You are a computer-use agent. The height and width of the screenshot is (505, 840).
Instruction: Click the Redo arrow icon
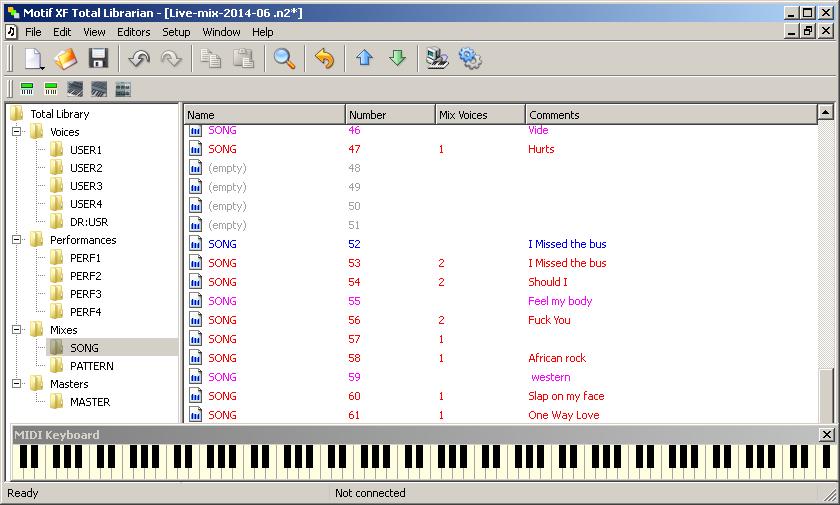click(171, 58)
